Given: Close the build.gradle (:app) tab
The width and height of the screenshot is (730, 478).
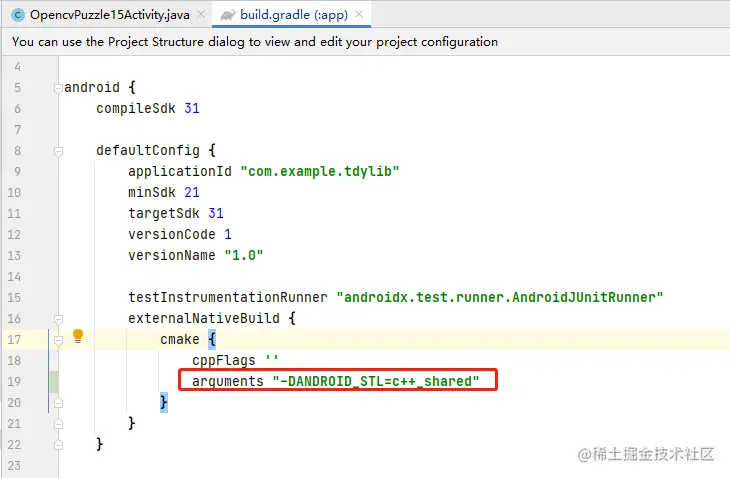Looking at the screenshot, I should (359, 14).
